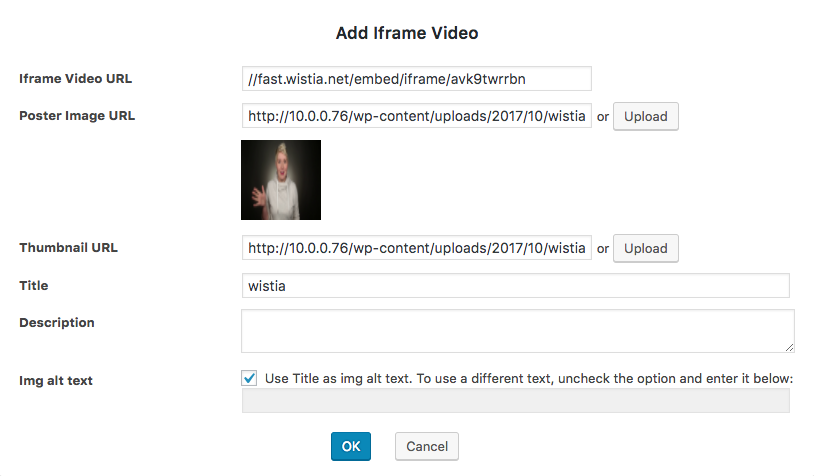This screenshot has width=814, height=476.
Task: Click the Poster Image URL text field
Action: tap(416, 116)
